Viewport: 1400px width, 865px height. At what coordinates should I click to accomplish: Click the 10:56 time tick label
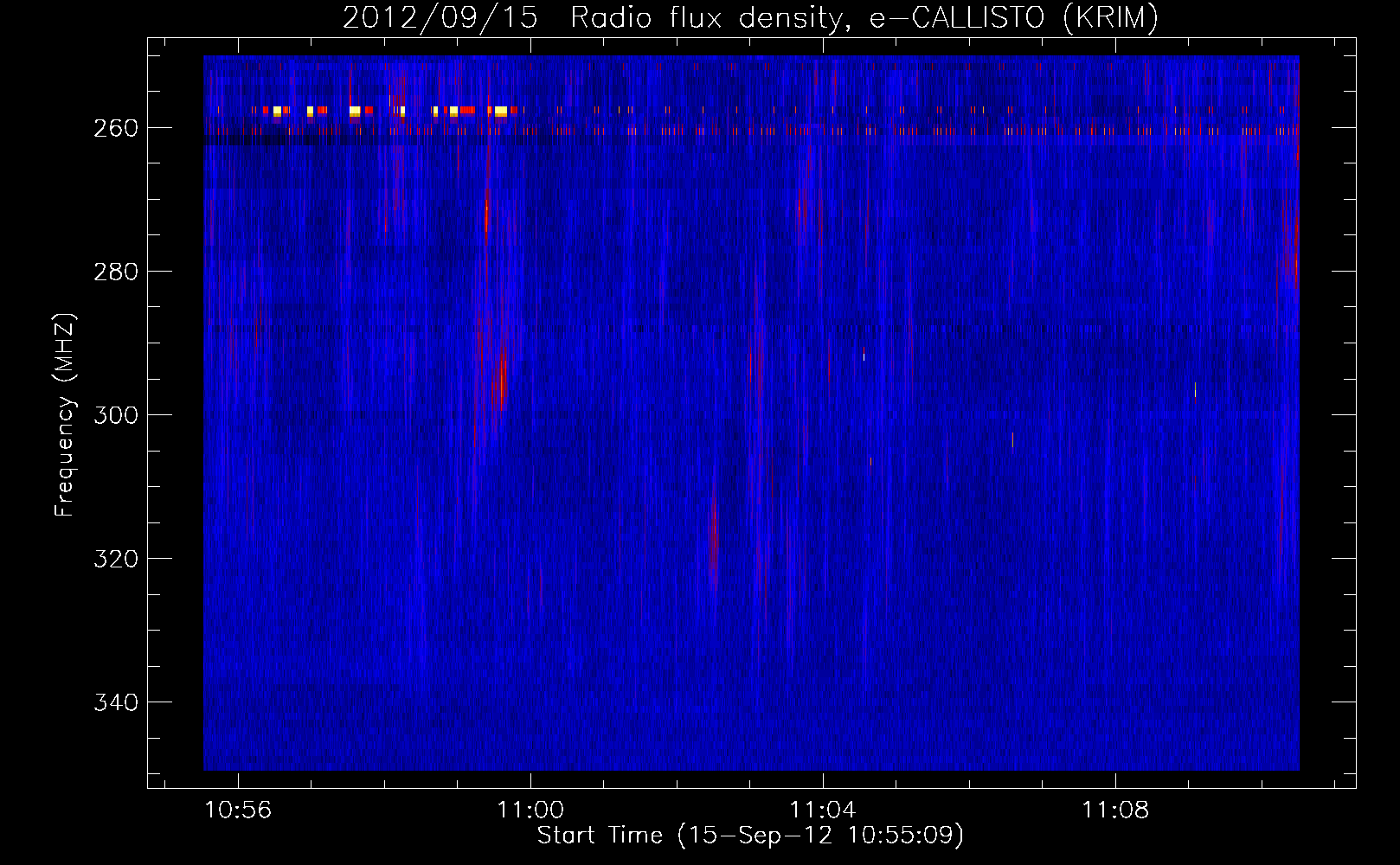click(238, 810)
